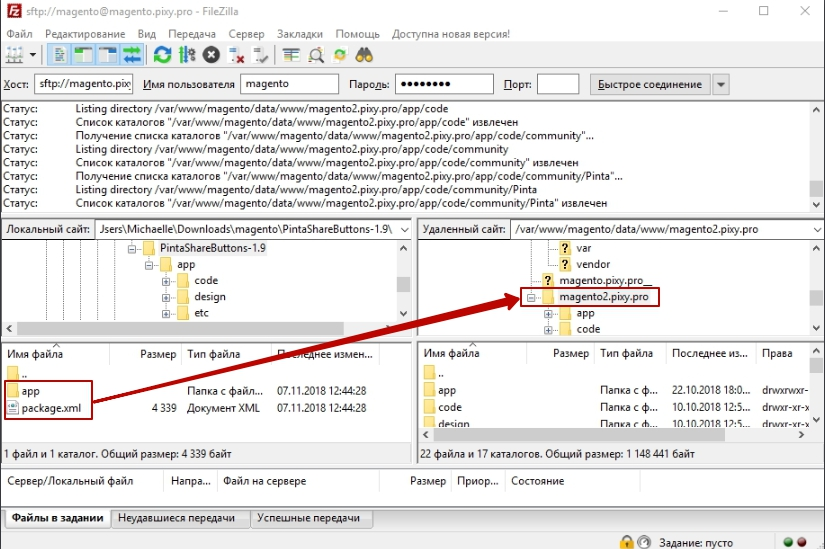Open the Сервер menu

tap(246, 34)
